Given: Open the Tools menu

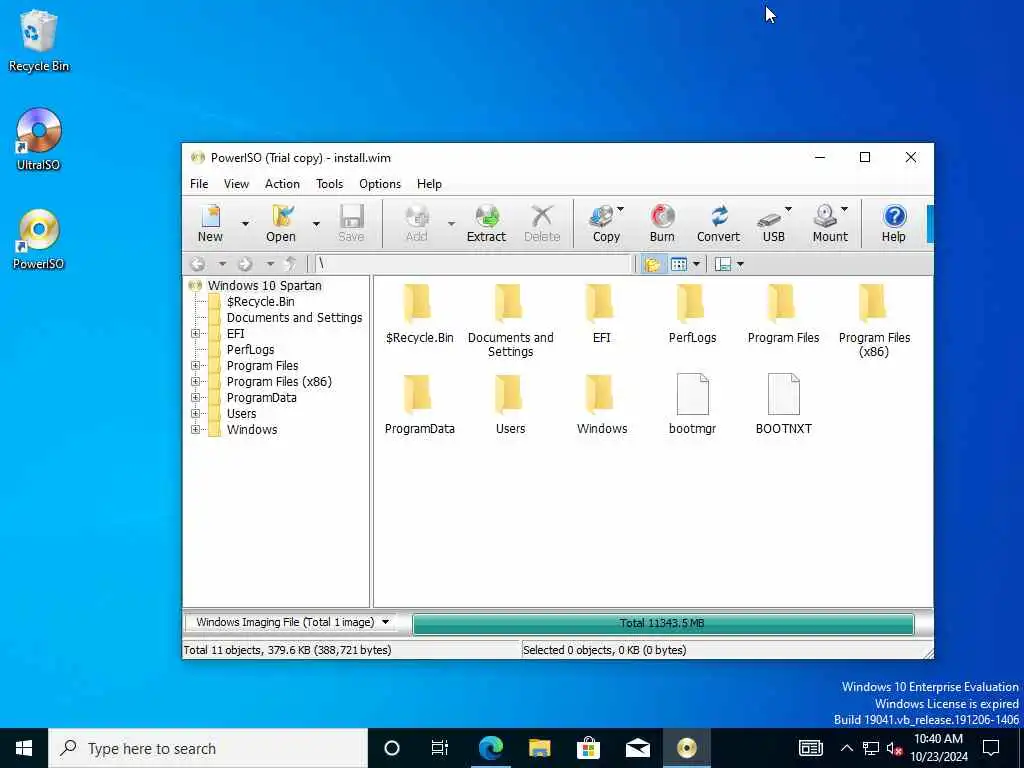Looking at the screenshot, I should (330, 184).
